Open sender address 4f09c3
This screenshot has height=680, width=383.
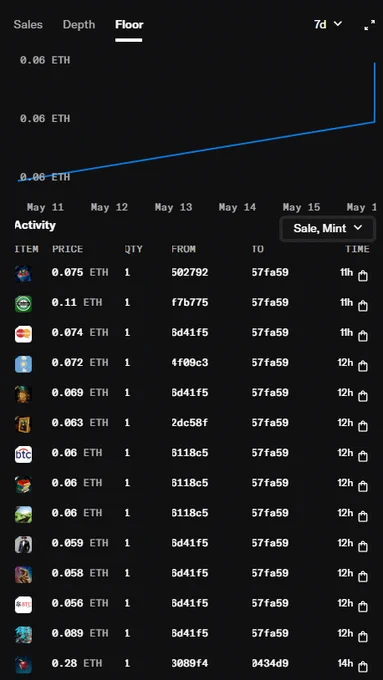tap(190, 363)
